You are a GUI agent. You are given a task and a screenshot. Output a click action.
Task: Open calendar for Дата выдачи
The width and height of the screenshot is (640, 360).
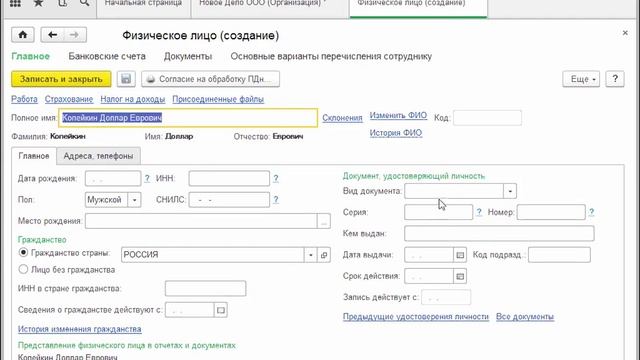tap(460, 255)
